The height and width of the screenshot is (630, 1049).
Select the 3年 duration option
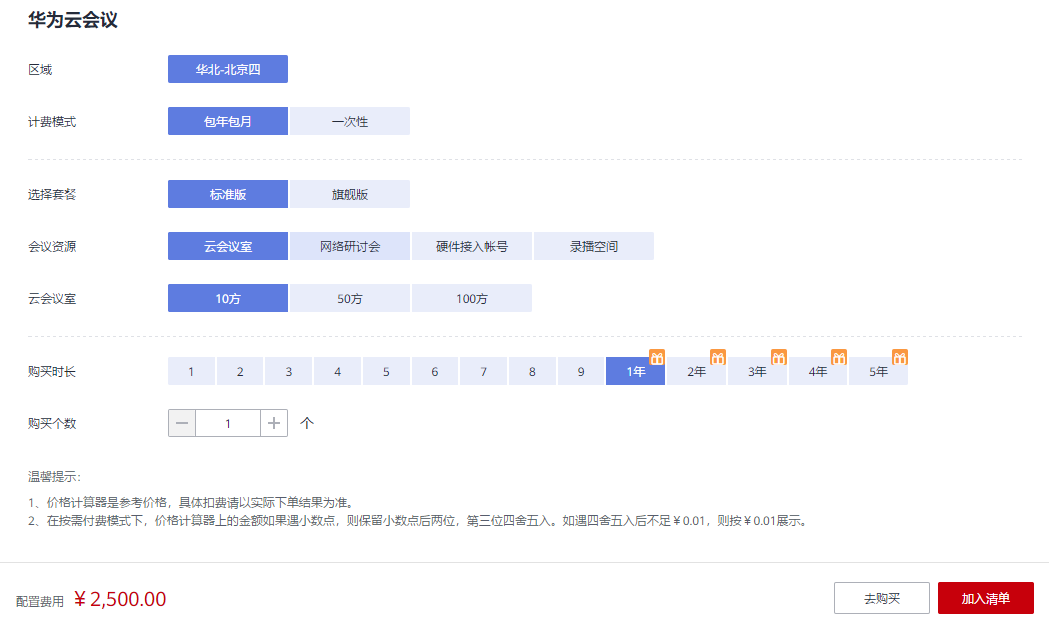tap(757, 372)
